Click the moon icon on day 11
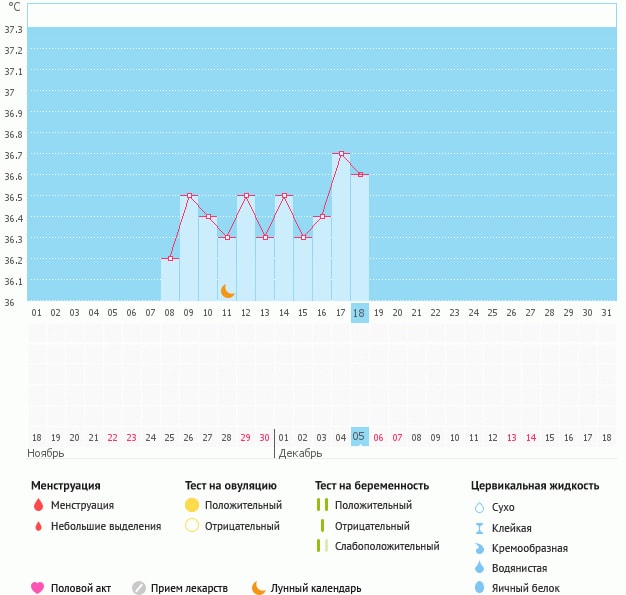 tap(228, 290)
